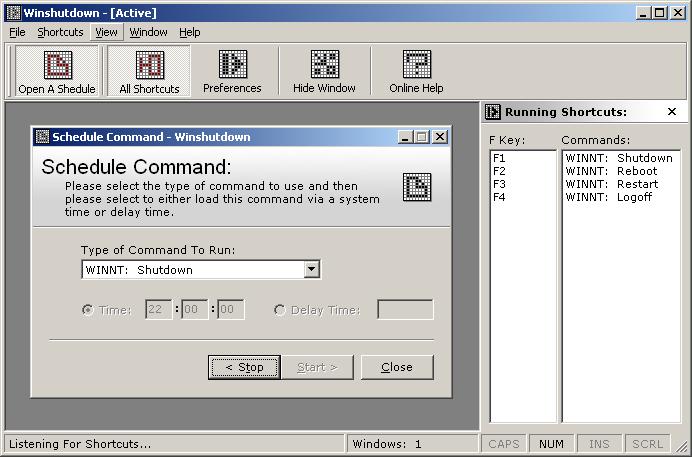Select F1 in the F Key list
692x457 pixels.
coord(523,158)
